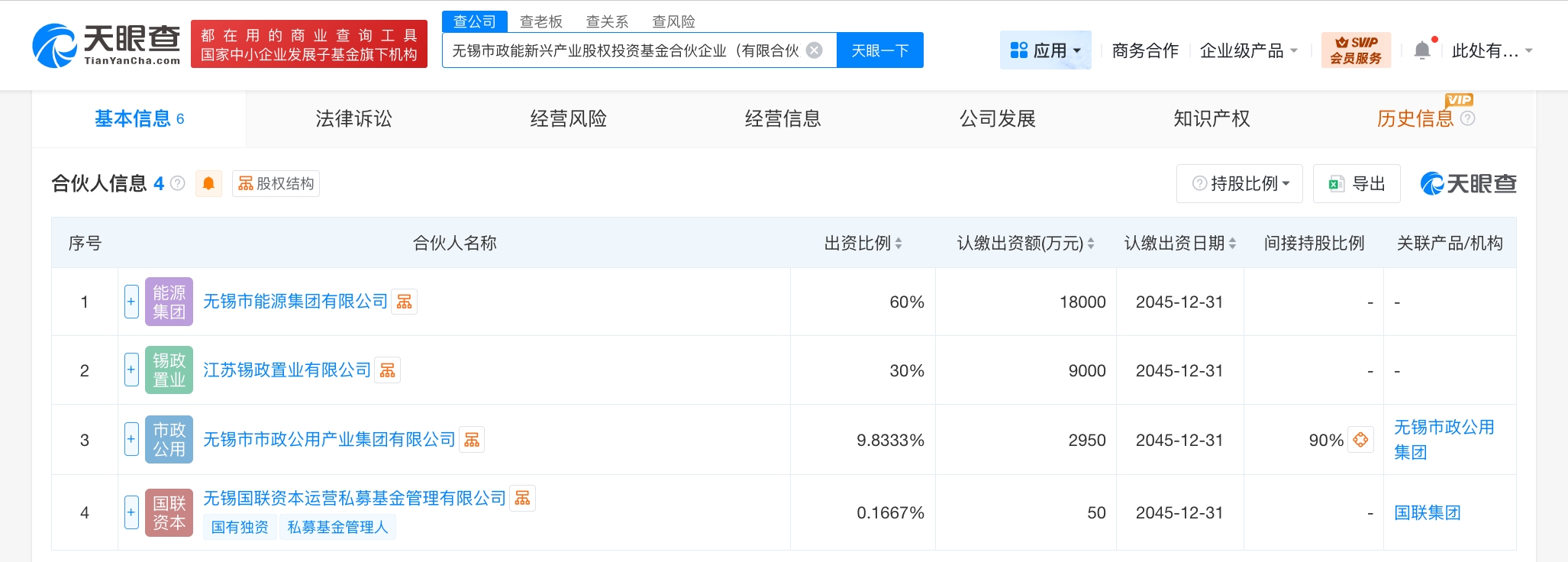
Task: Expand row 1 with the plus toggle
Action: 131,302
